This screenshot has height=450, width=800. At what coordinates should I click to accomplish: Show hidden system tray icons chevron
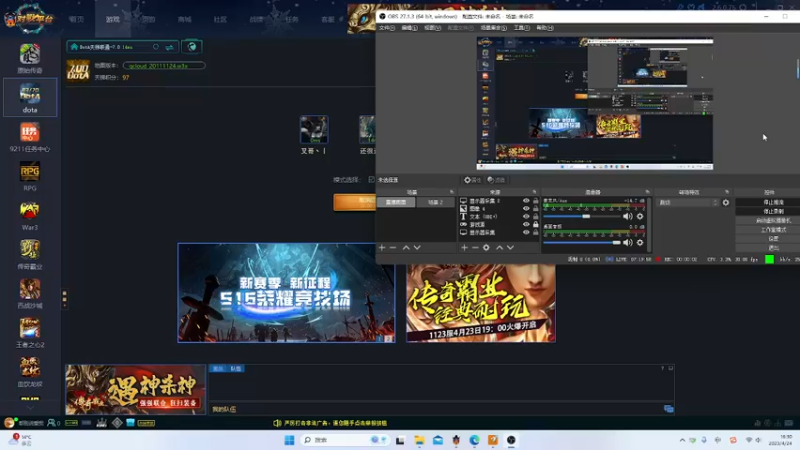(682, 440)
